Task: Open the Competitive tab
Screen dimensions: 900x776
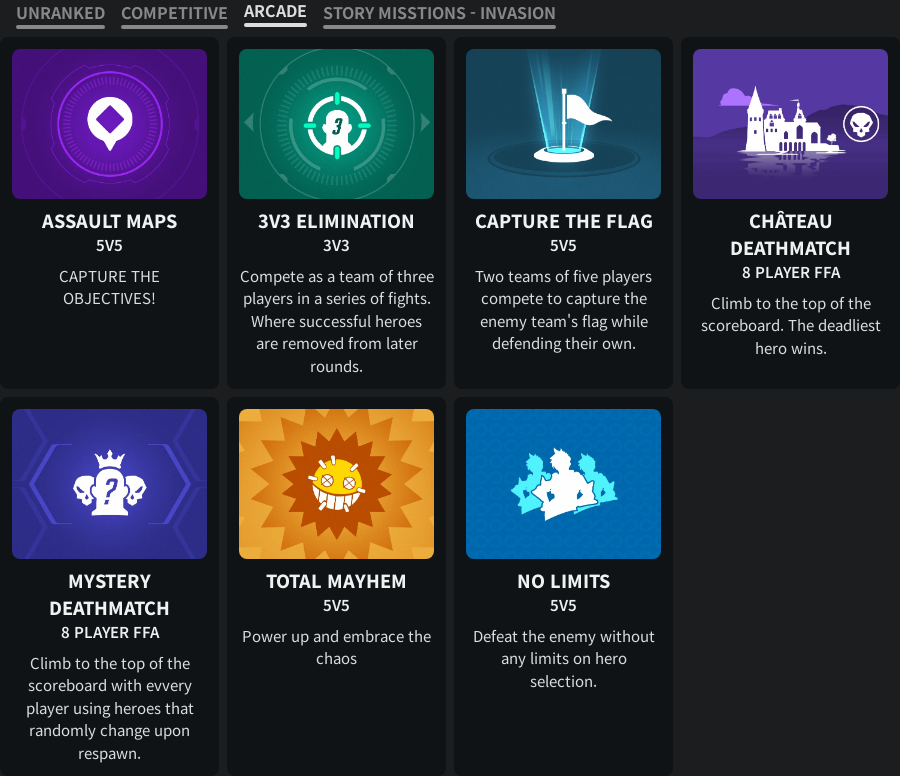Action: pyautogui.click(x=174, y=13)
